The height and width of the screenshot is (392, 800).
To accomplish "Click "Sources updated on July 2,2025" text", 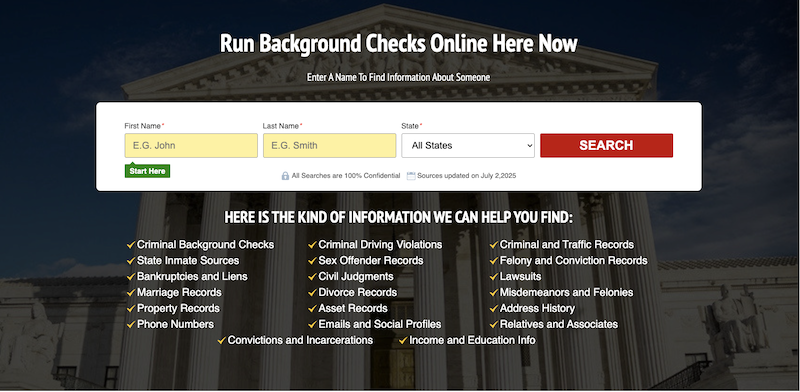I will 467,176.
